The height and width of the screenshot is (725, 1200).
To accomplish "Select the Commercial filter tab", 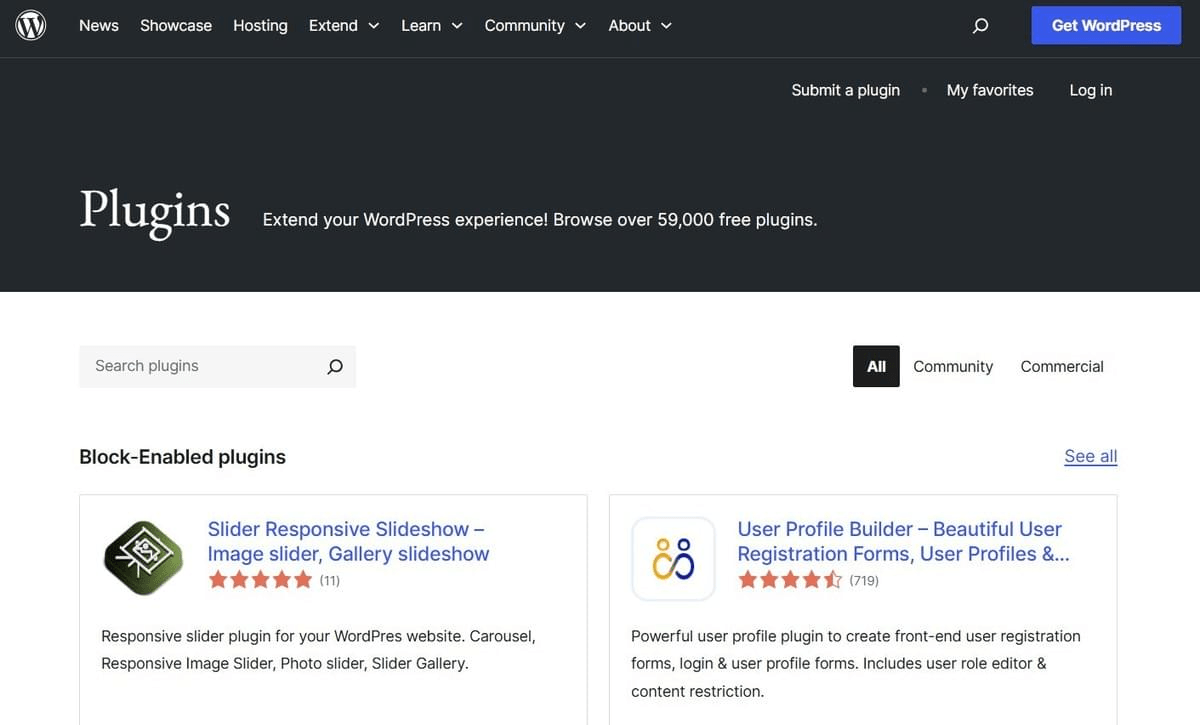I will (1062, 366).
